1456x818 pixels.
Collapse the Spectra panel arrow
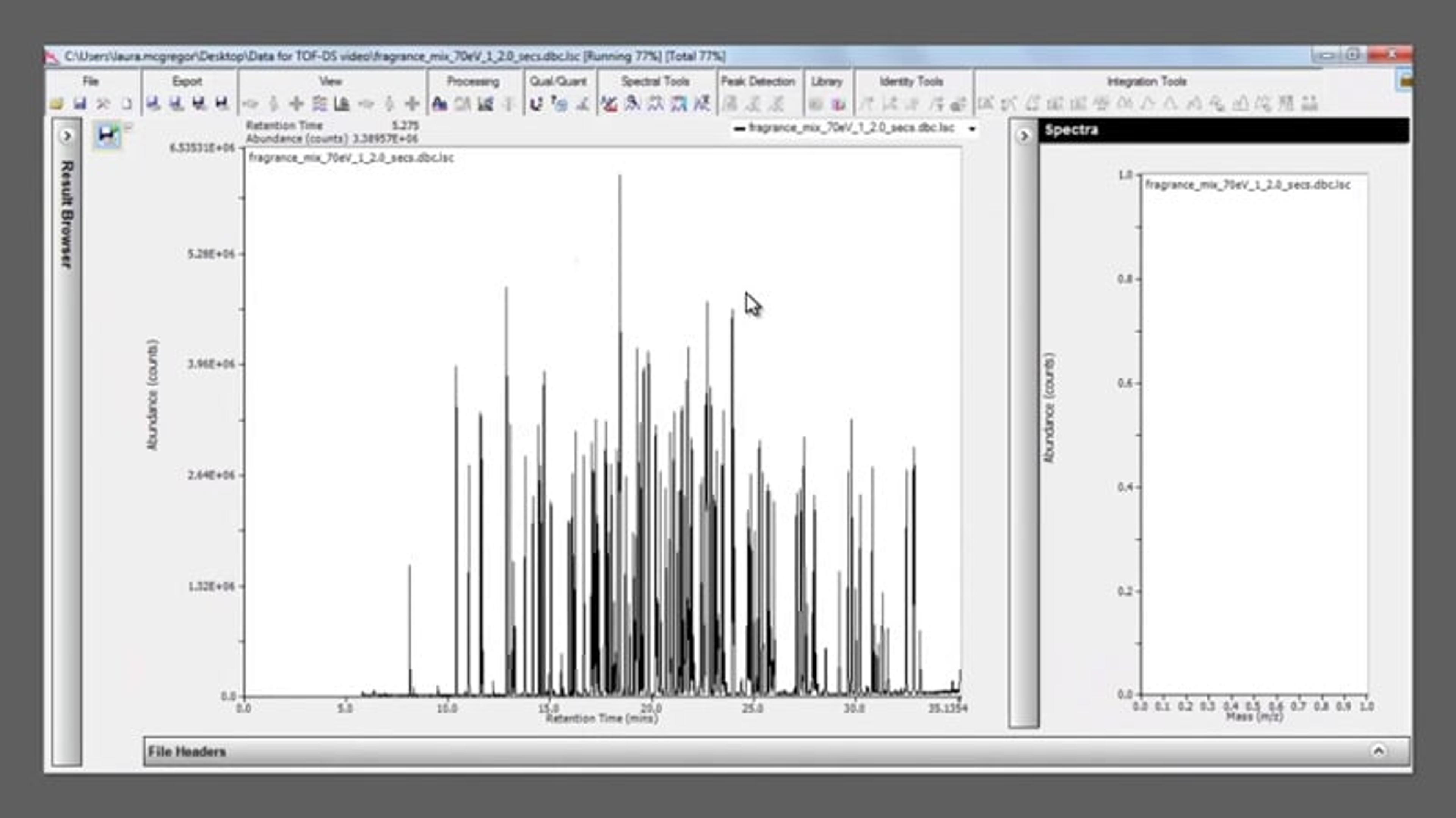tap(1024, 136)
